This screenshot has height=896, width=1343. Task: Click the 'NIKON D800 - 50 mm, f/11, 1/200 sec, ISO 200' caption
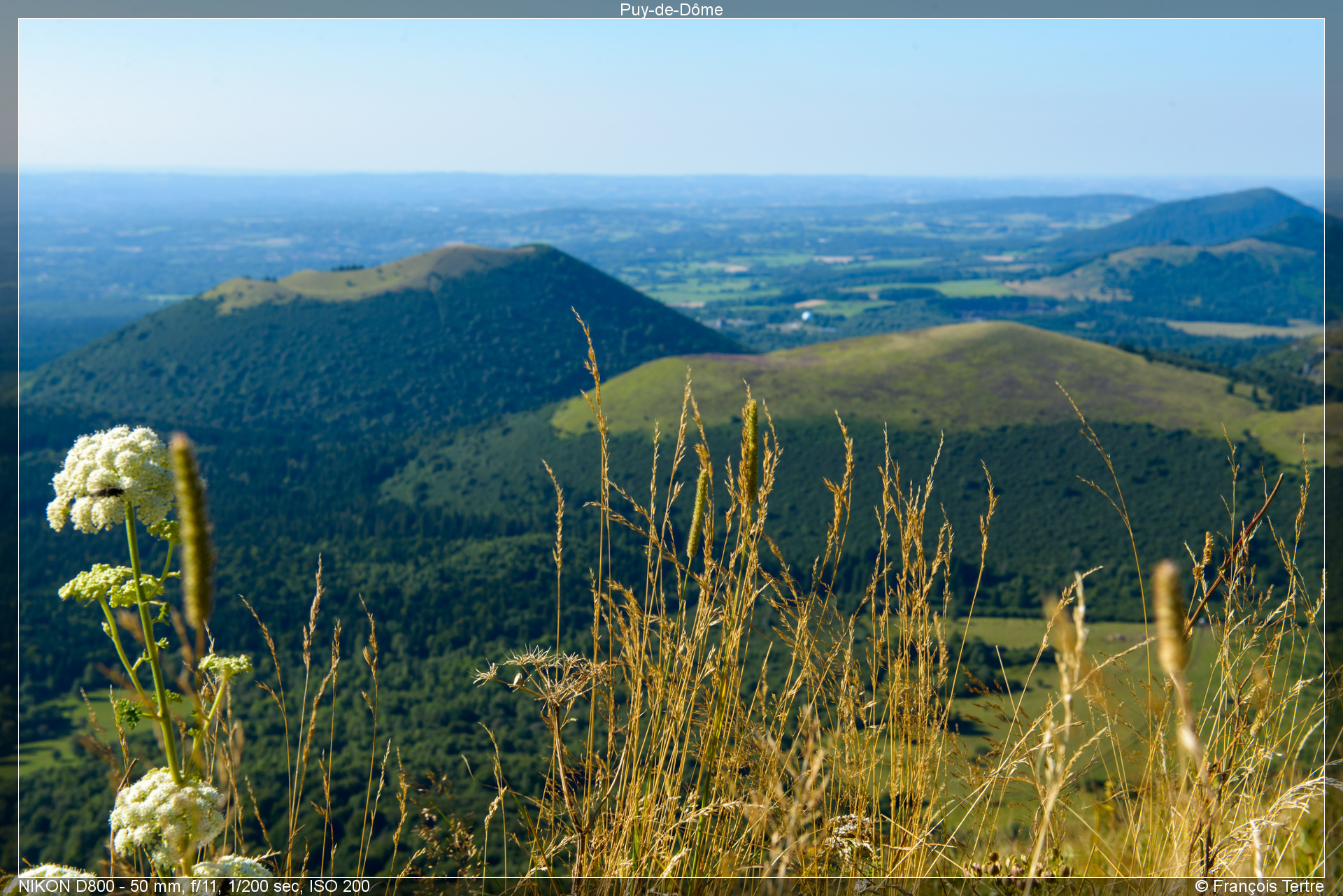194,886
